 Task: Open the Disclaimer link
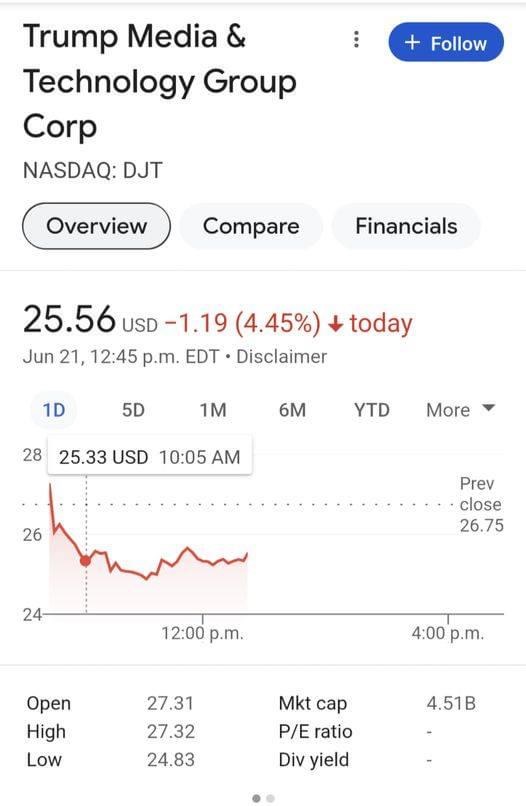point(281,357)
